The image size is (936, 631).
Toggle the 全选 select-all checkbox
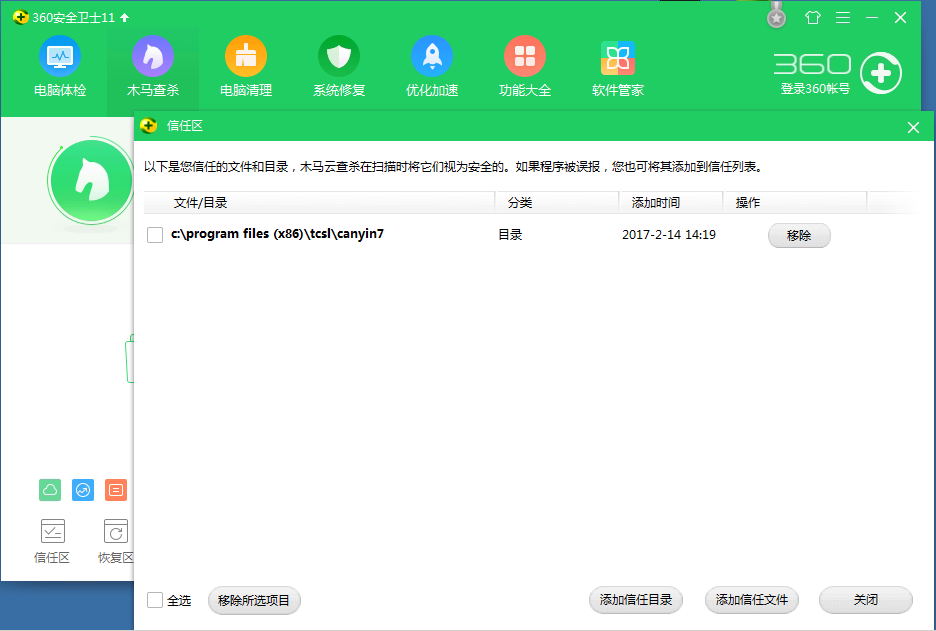155,600
